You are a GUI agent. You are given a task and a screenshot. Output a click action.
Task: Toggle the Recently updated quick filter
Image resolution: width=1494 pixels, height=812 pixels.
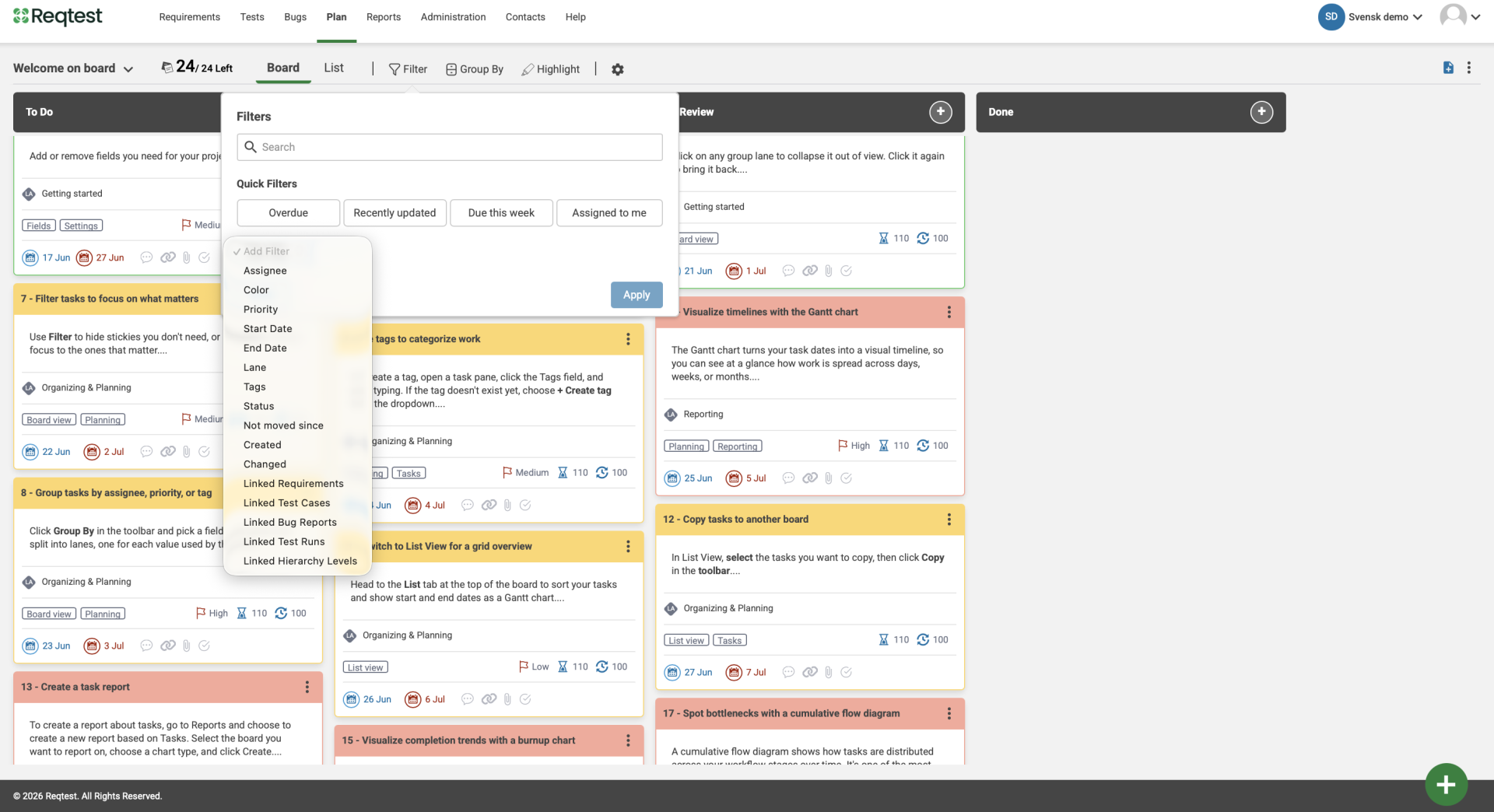click(x=395, y=213)
